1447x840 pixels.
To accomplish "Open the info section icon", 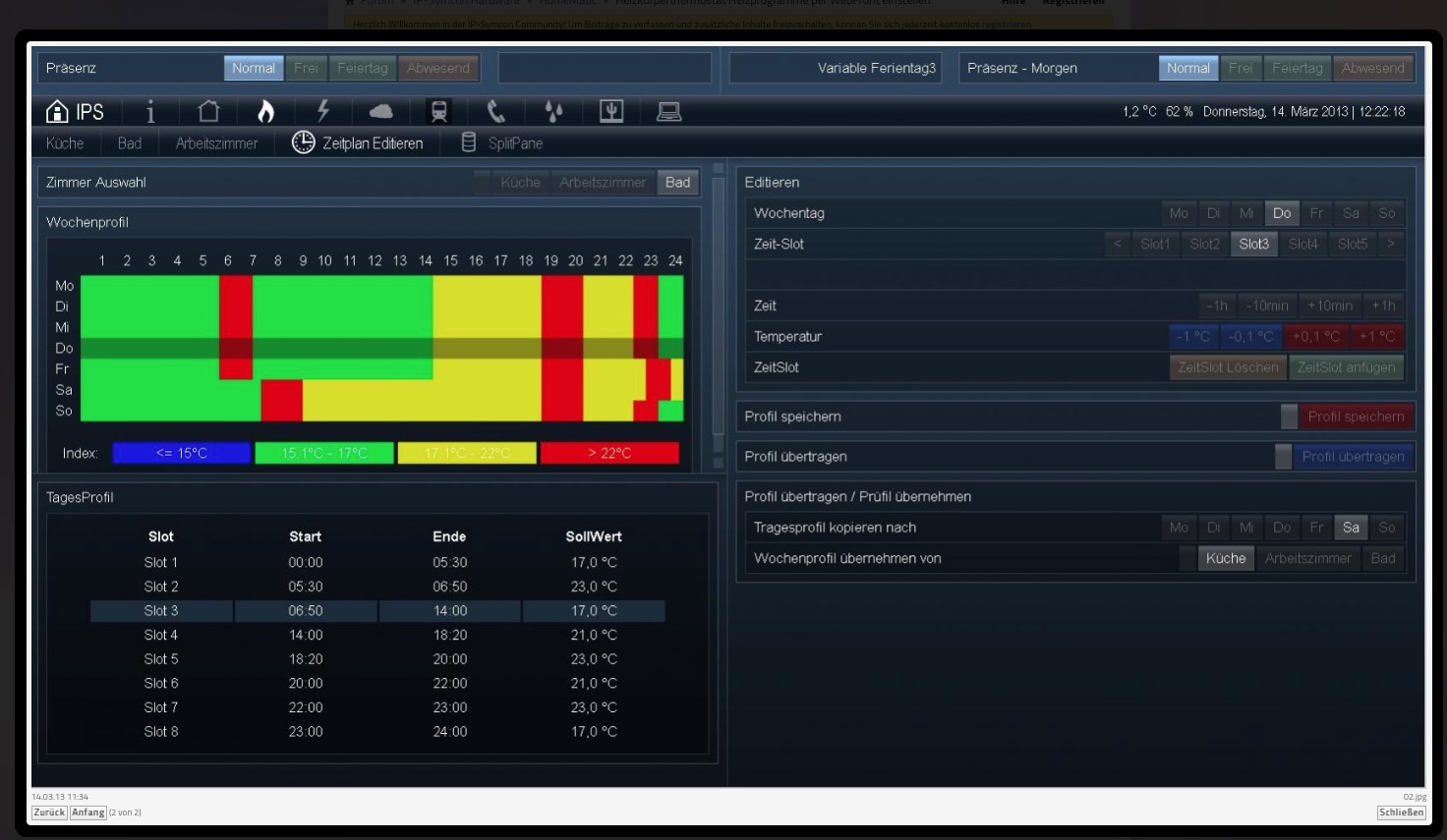I will (150, 112).
